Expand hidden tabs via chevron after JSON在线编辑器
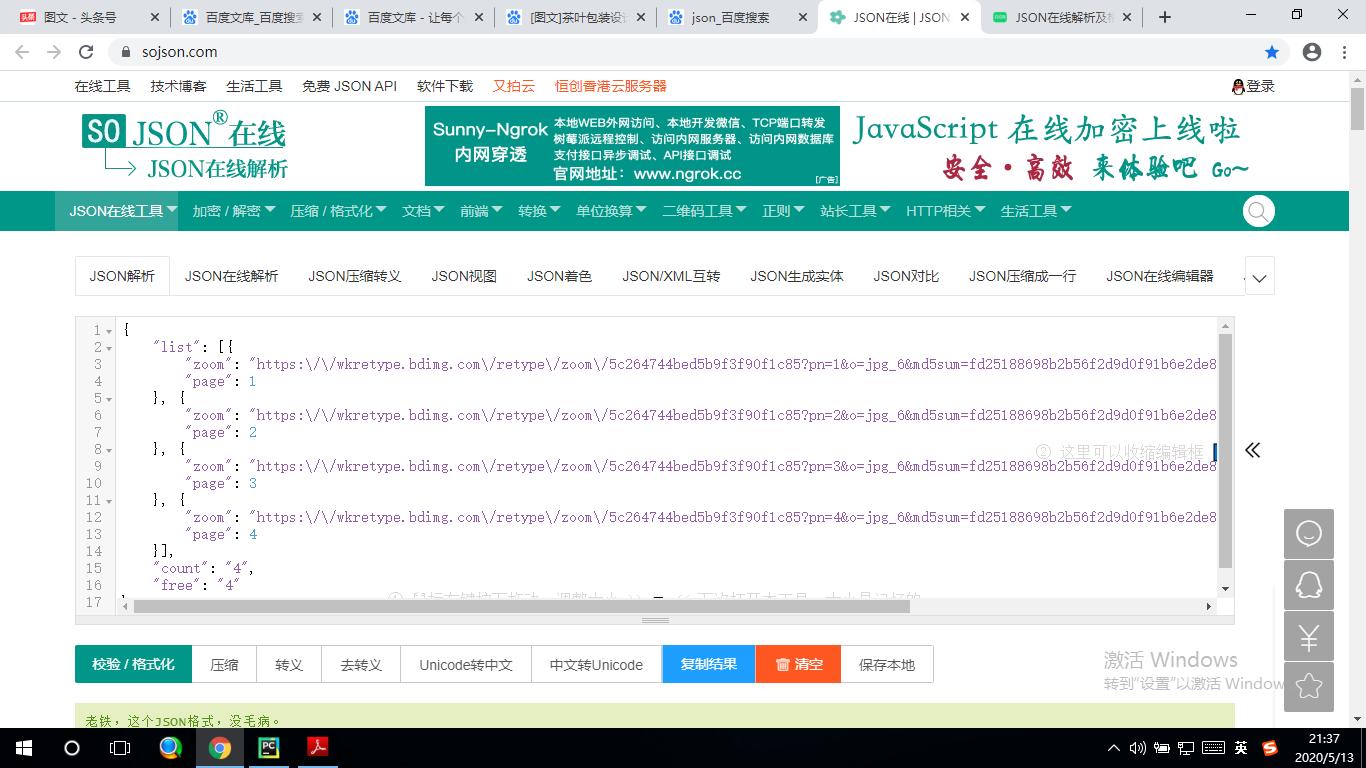Viewport: 1366px width, 768px height. pos(1259,277)
